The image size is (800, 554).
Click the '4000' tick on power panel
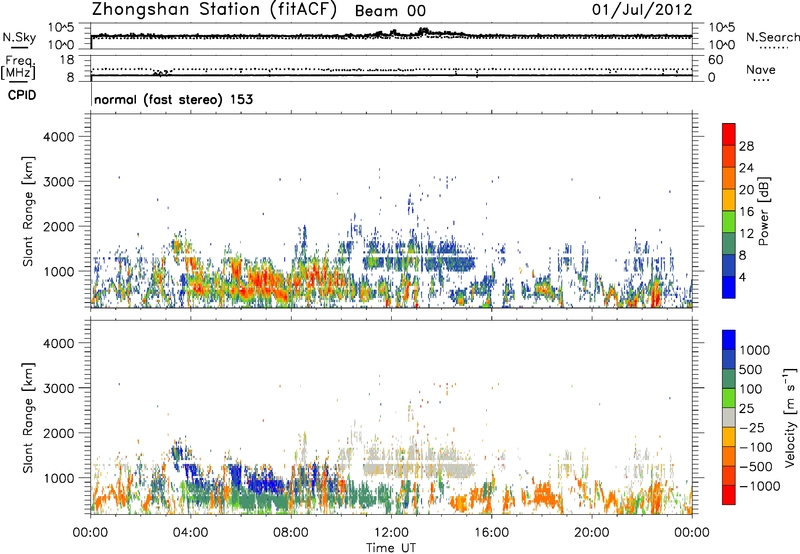pyautogui.click(x=58, y=137)
